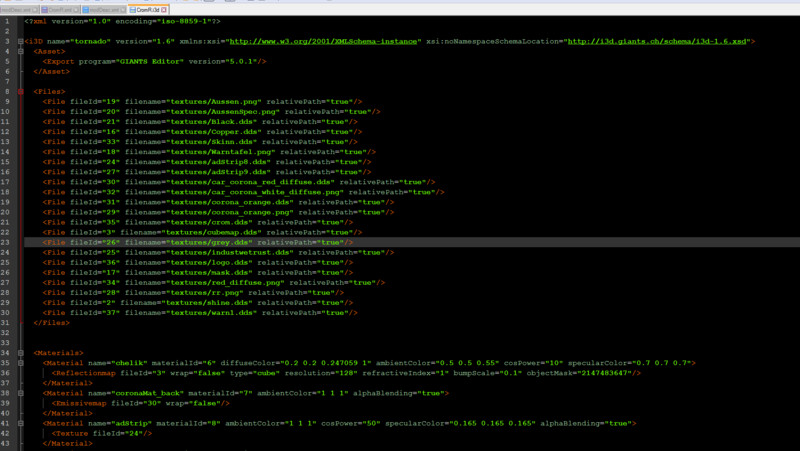Collapse the Asset block fold marker
Viewport: 800px width, 451px height.
[x=21, y=51]
